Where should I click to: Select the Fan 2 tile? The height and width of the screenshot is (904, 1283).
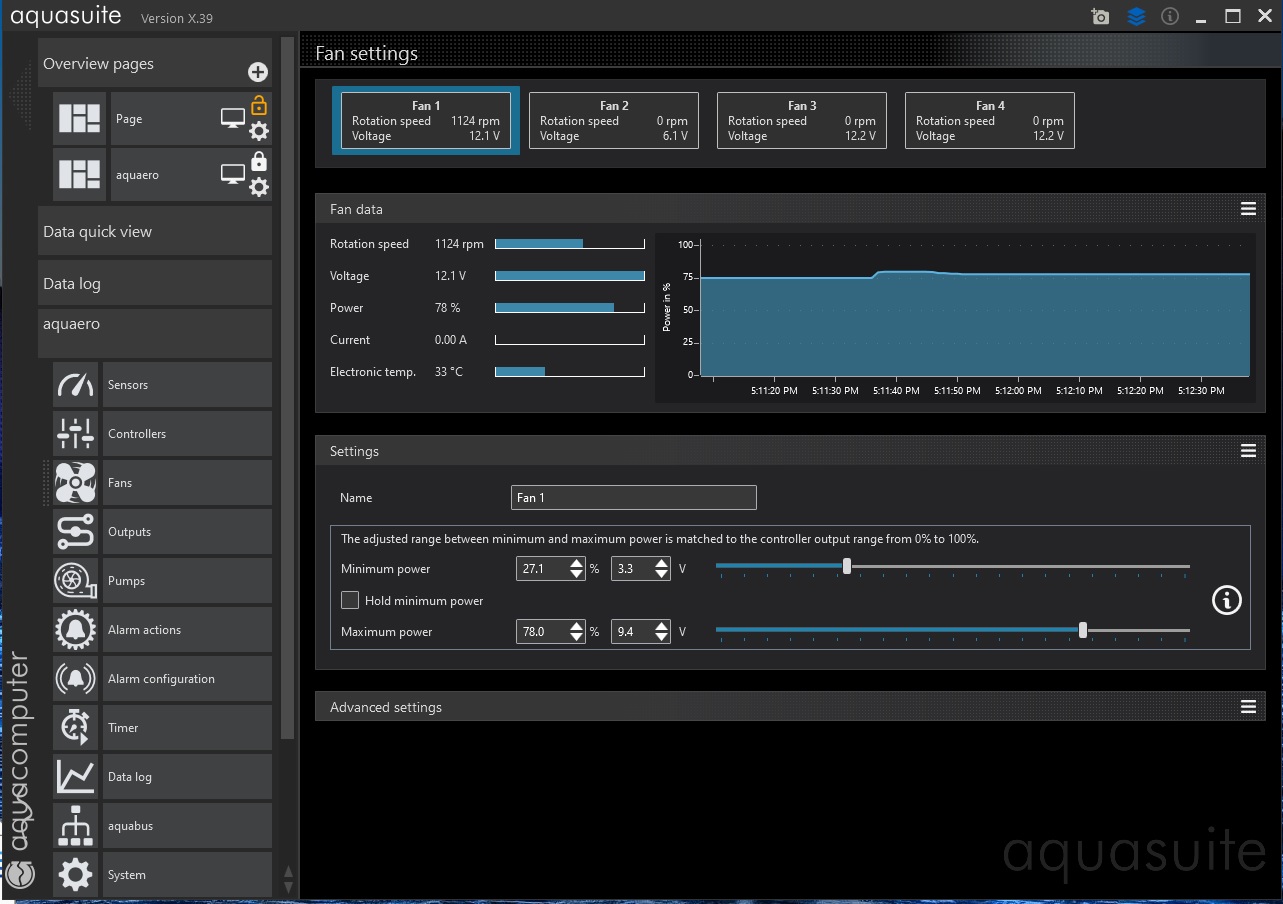tap(614, 121)
